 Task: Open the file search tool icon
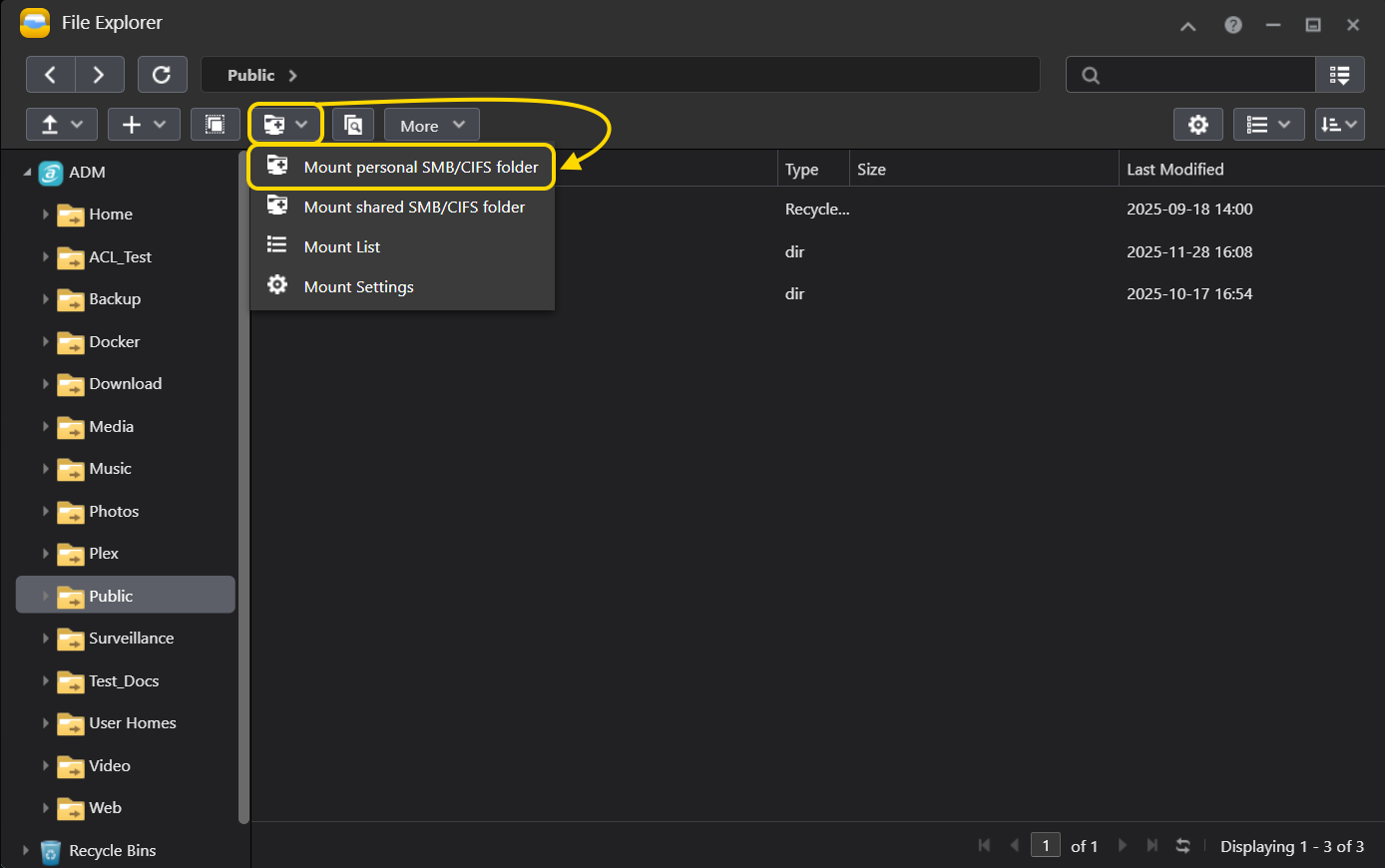[353, 125]
